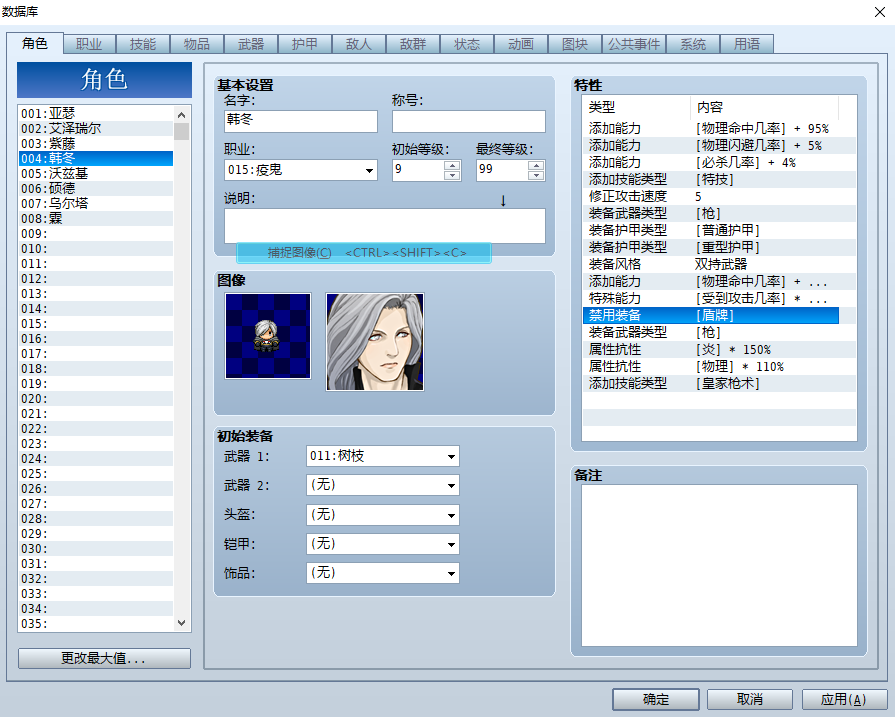Select actor 002:艾泽瑞尔
Screen dimensions: 895x717
96,128
